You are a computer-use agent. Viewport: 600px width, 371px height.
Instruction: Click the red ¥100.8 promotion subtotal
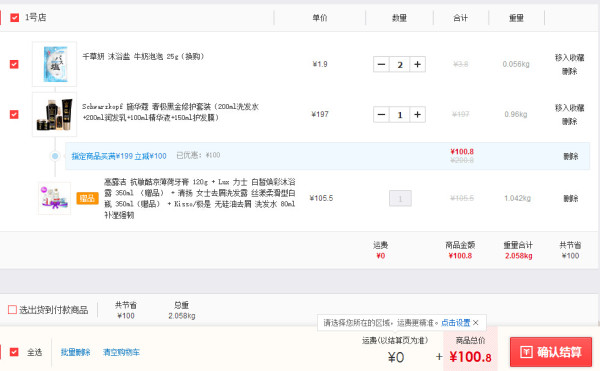[x=462, y=151]
